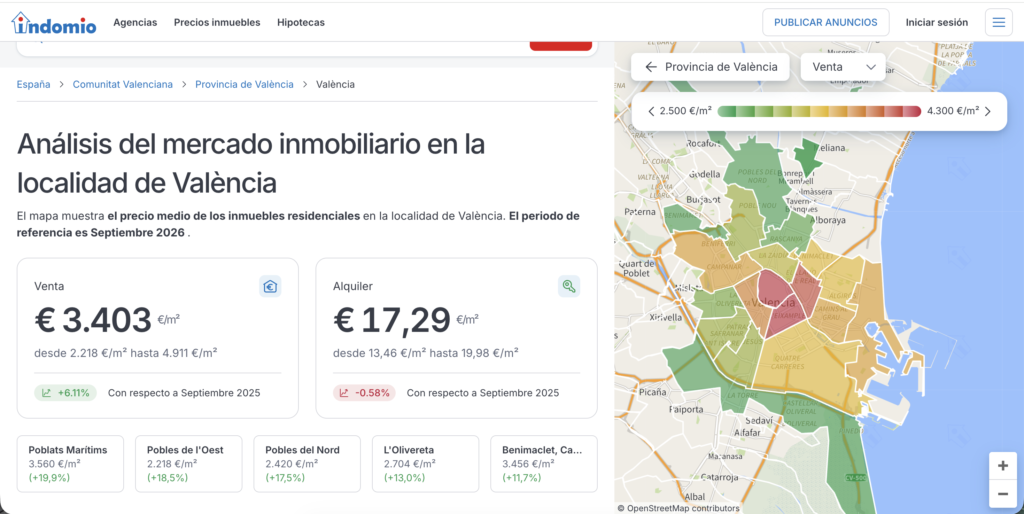
Task: Open the Pobles de l'Oest card
Action: pos(189,464)
